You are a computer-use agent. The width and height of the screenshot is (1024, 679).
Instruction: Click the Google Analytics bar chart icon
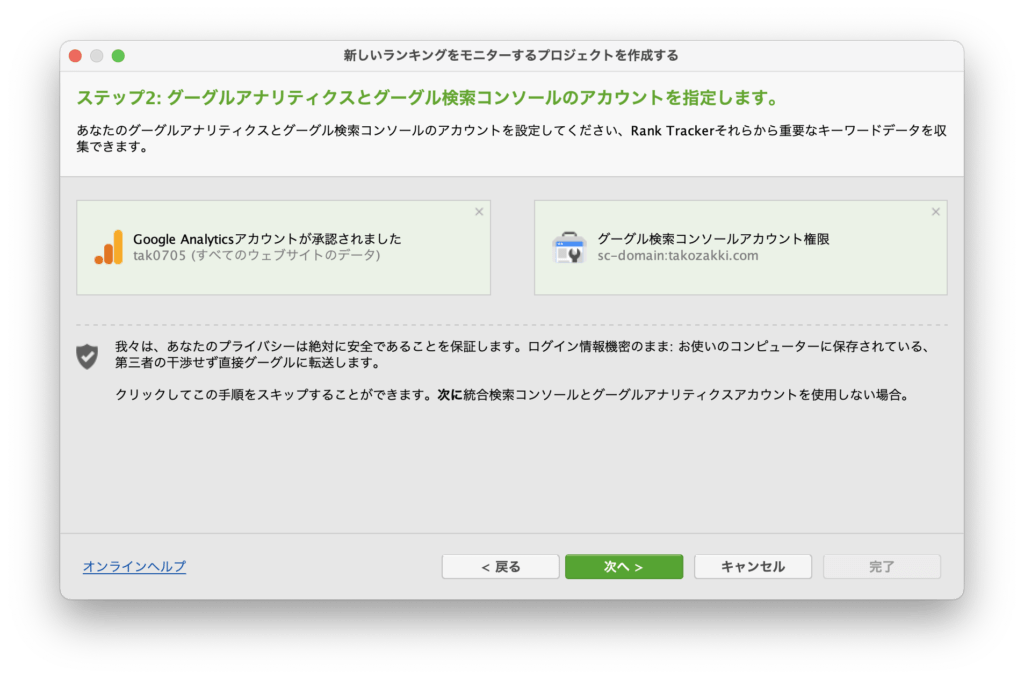click(108, 247)
